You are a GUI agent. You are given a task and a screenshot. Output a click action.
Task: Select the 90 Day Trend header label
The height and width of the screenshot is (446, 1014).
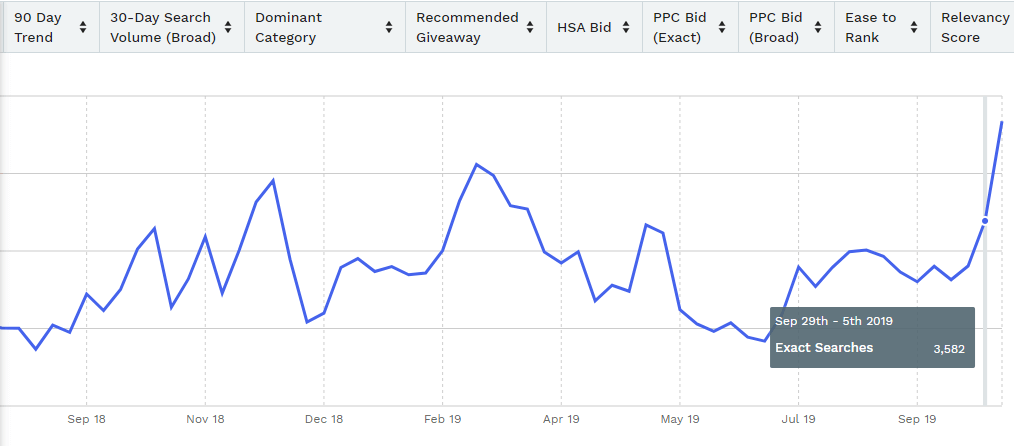[x=38, y=27]
